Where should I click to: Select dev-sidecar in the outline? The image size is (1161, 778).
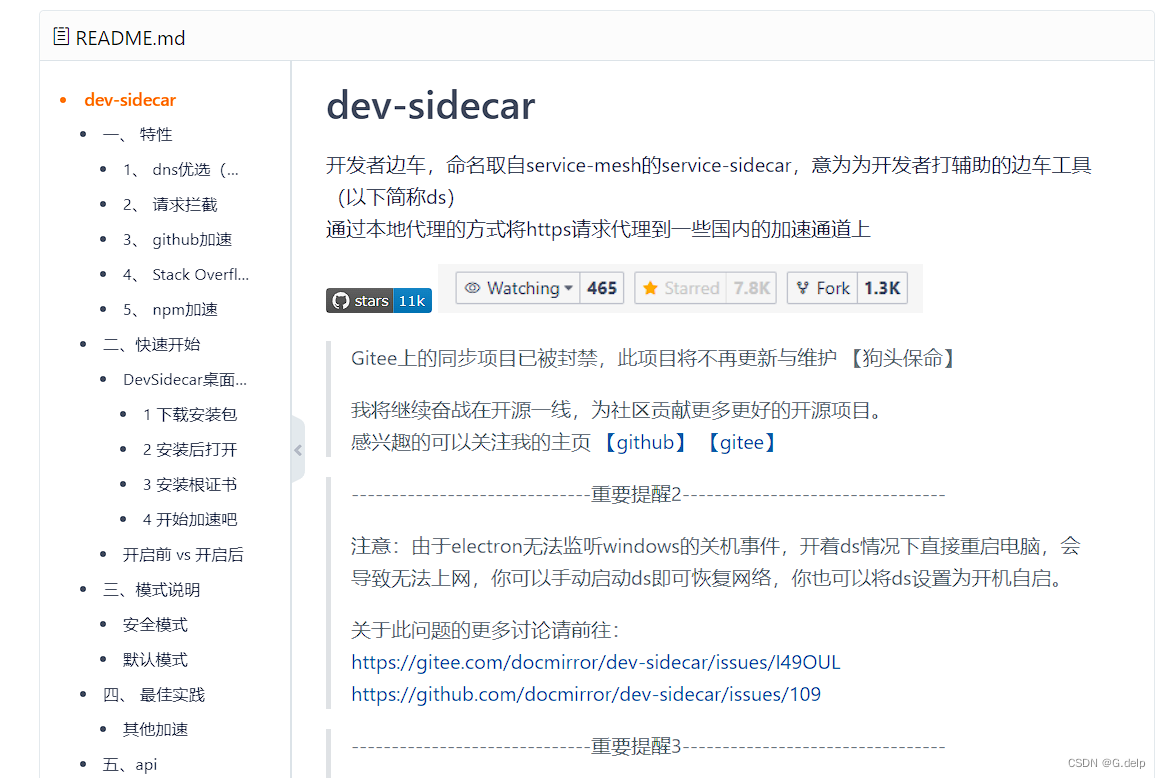click(130, 100)
